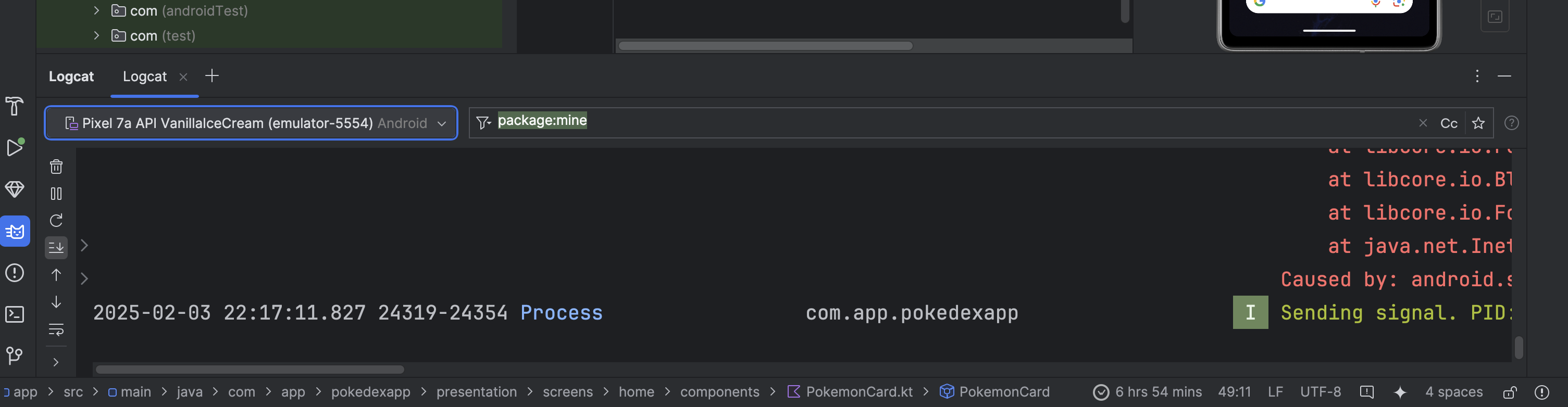Toggle scroll to end of log
This screenshot has width=1568, height=407.
pyautogui.click(x=56, y=247)
